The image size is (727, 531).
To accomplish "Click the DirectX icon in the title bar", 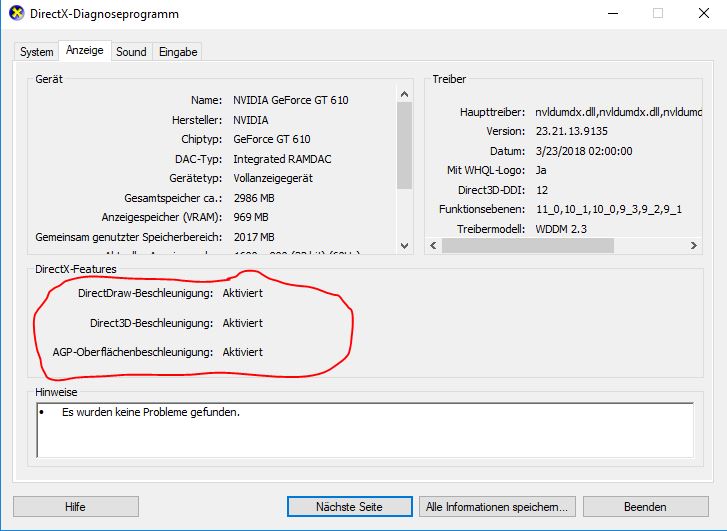I will (17, 13).
